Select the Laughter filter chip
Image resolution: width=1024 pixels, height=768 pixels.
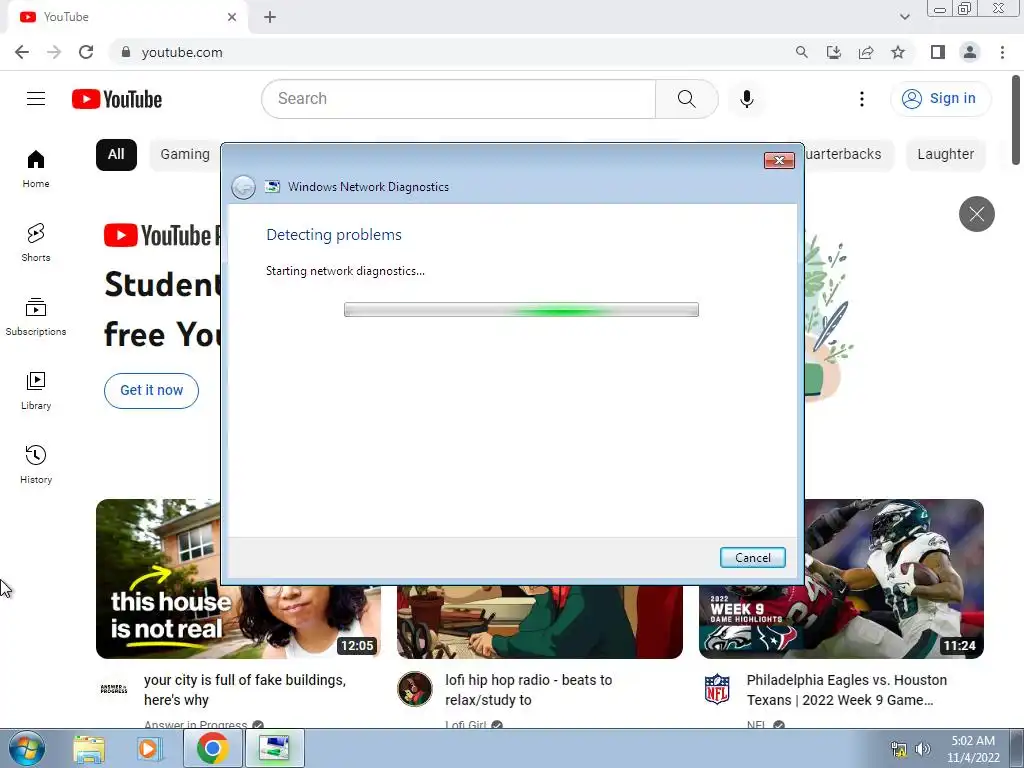coord(945,155)
